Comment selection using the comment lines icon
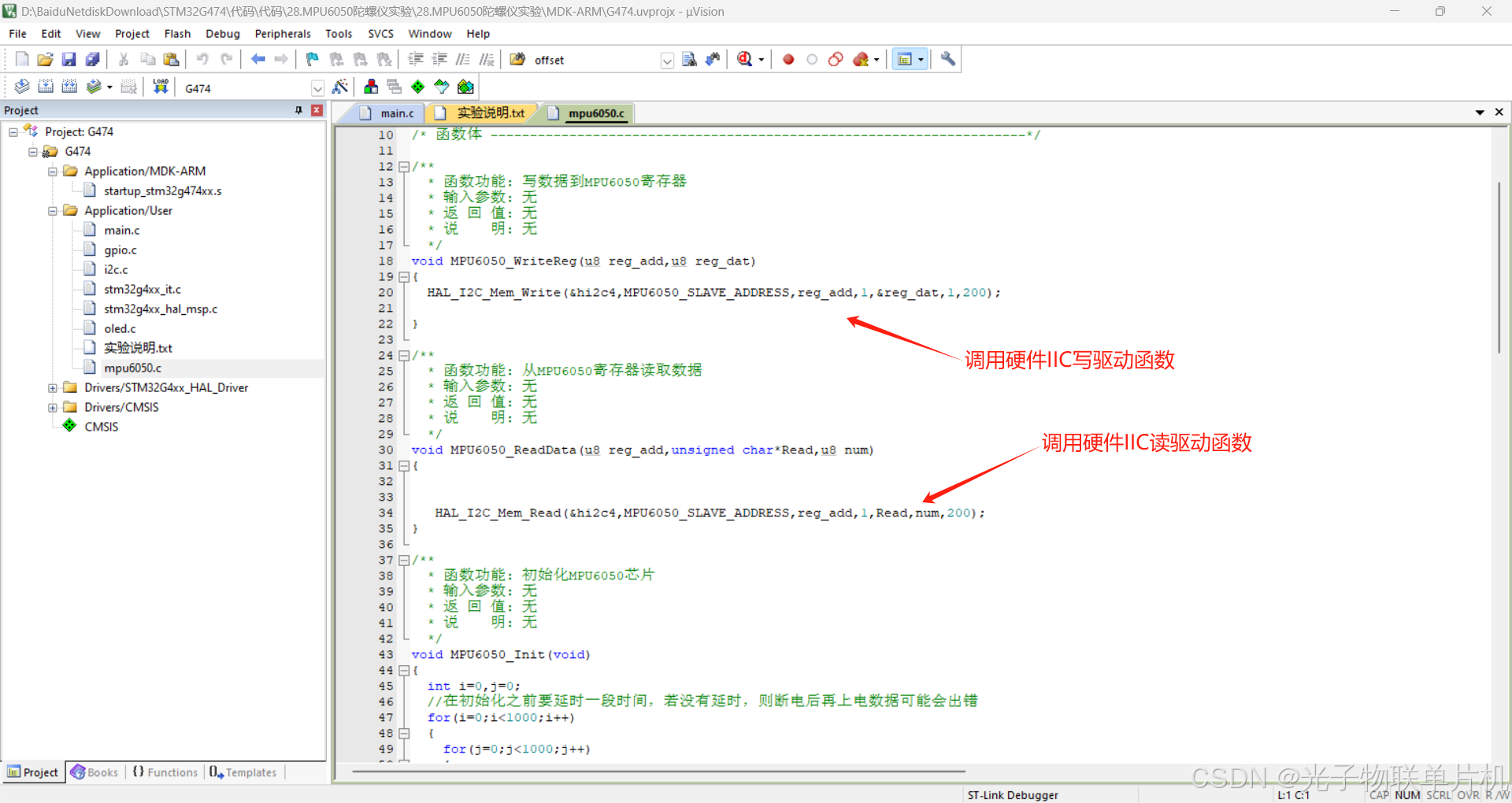1512x803 pixels. [x=463, y=59]
